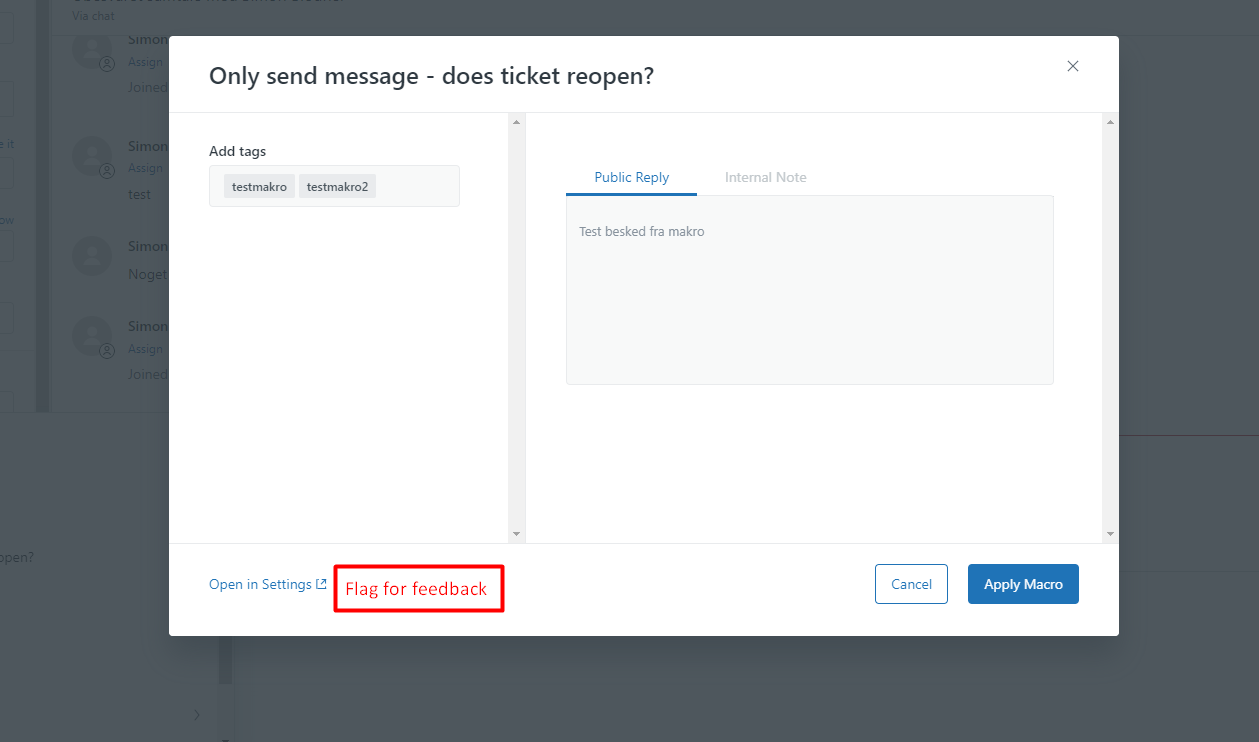Click empty space in the Add tags field
This screenshot has height=742, width=1259.
point(418,186)
